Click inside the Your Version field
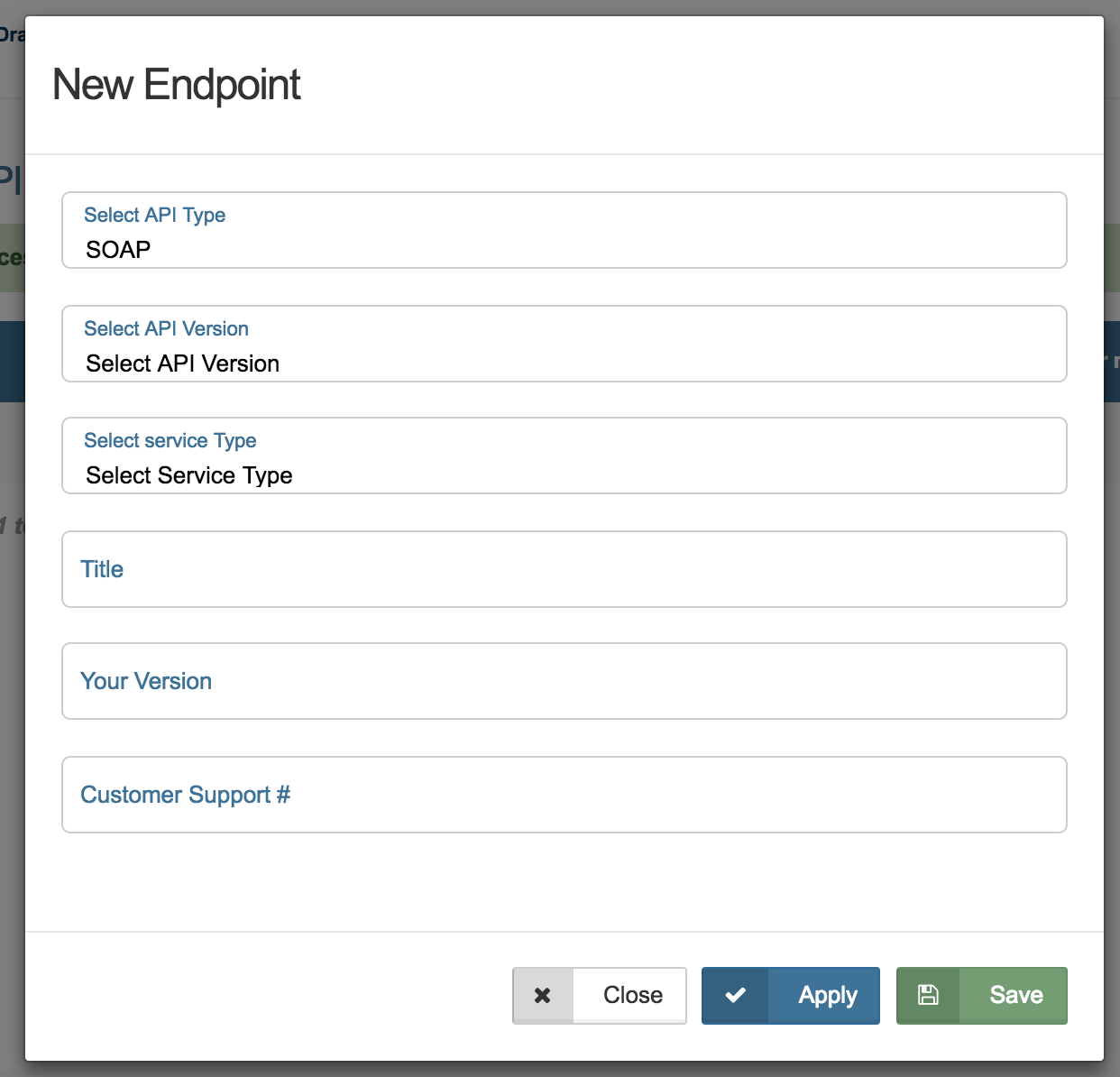 pos(564,682)
